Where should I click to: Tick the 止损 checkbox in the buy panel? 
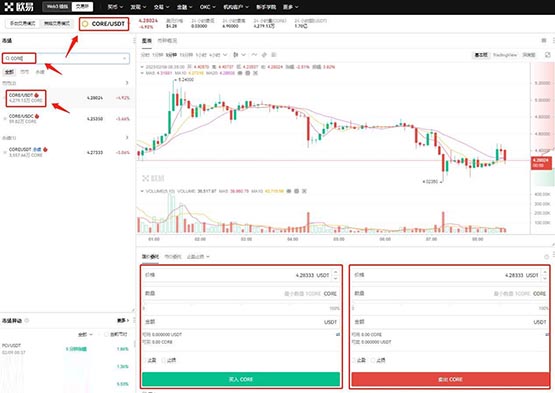164,360
